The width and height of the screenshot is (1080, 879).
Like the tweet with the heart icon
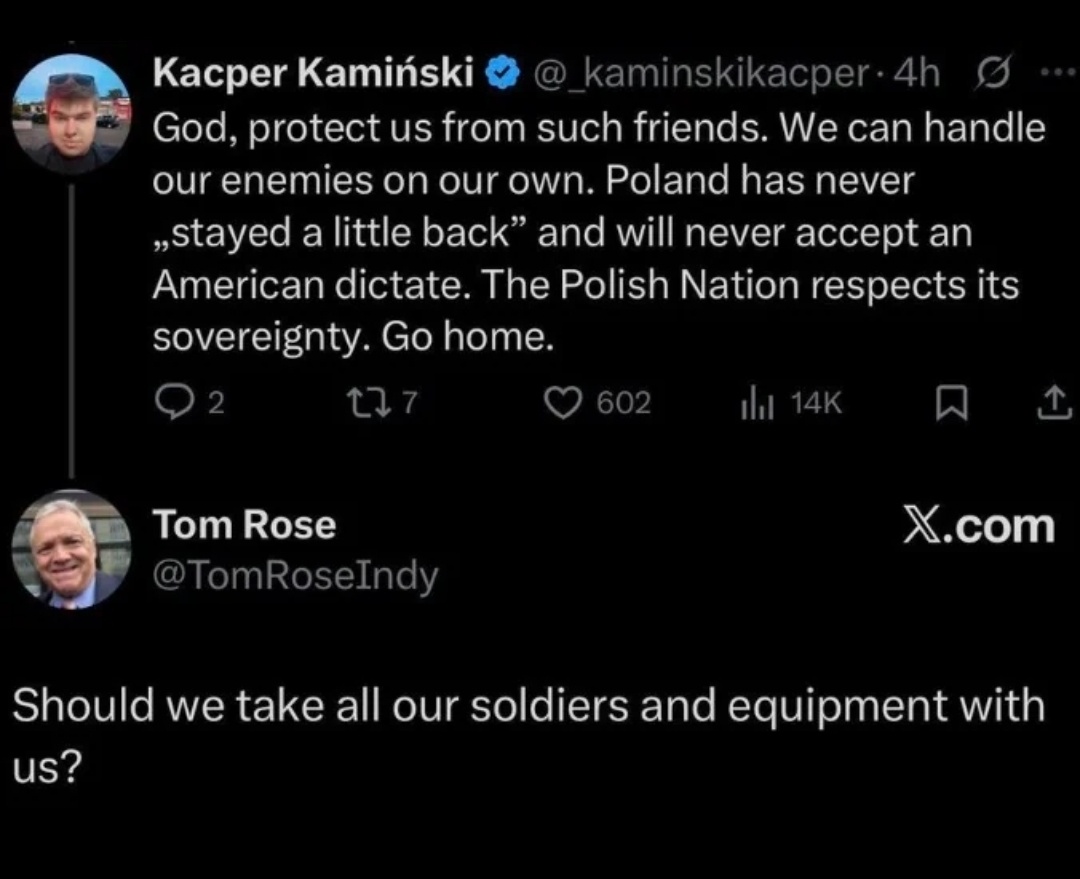tap(565, 403)
